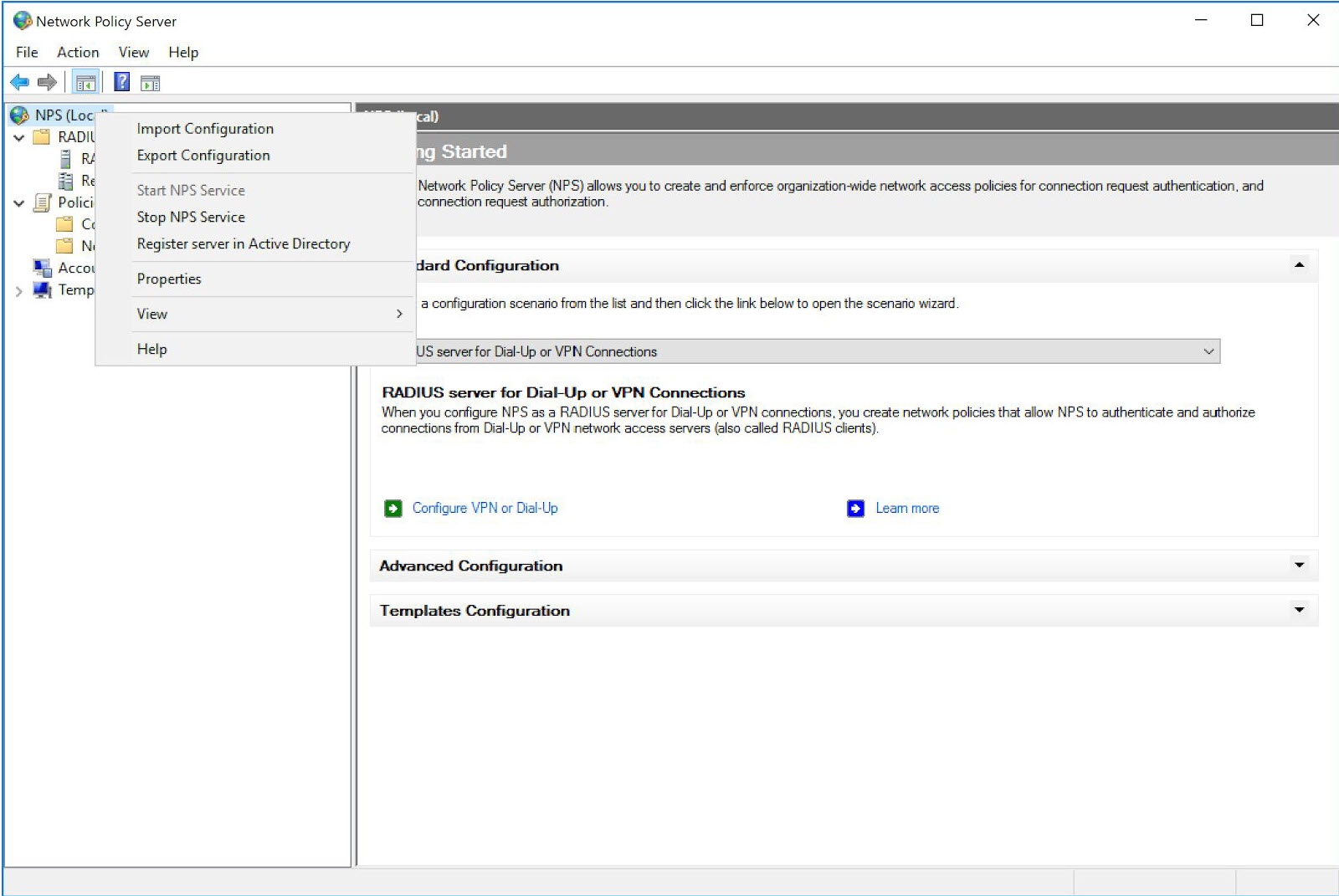Click the green Configure VPN arrow icon
This screenshot has width=1339, height=896.
click(x=392, y=509)
